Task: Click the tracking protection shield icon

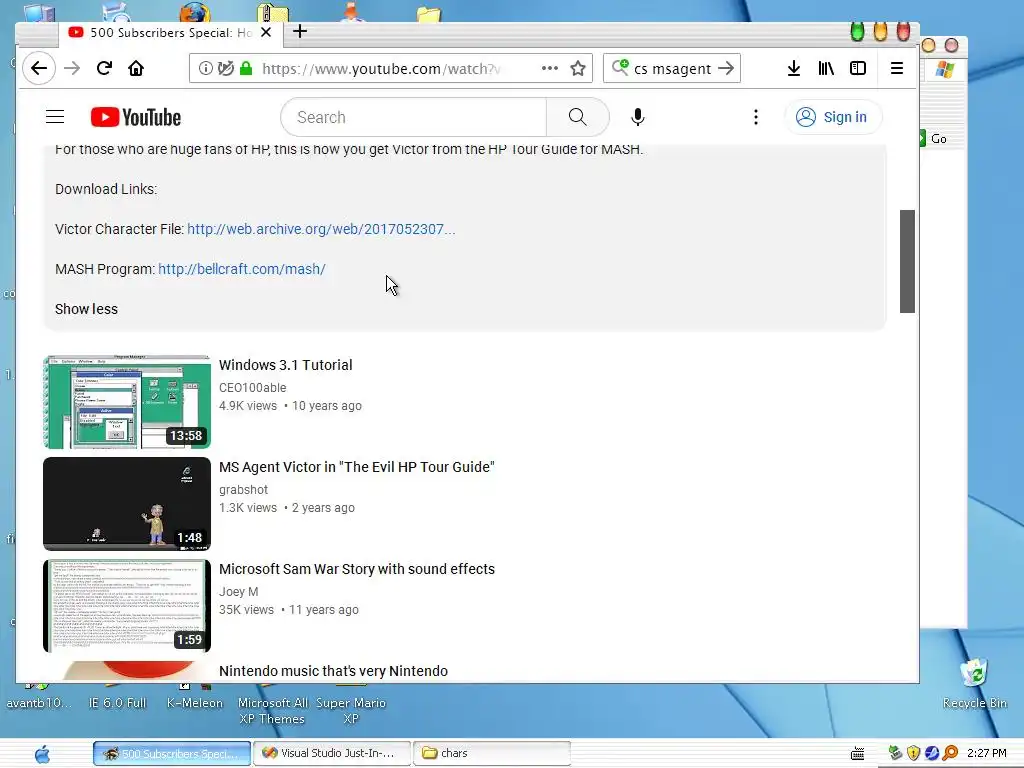Action: 225,69
